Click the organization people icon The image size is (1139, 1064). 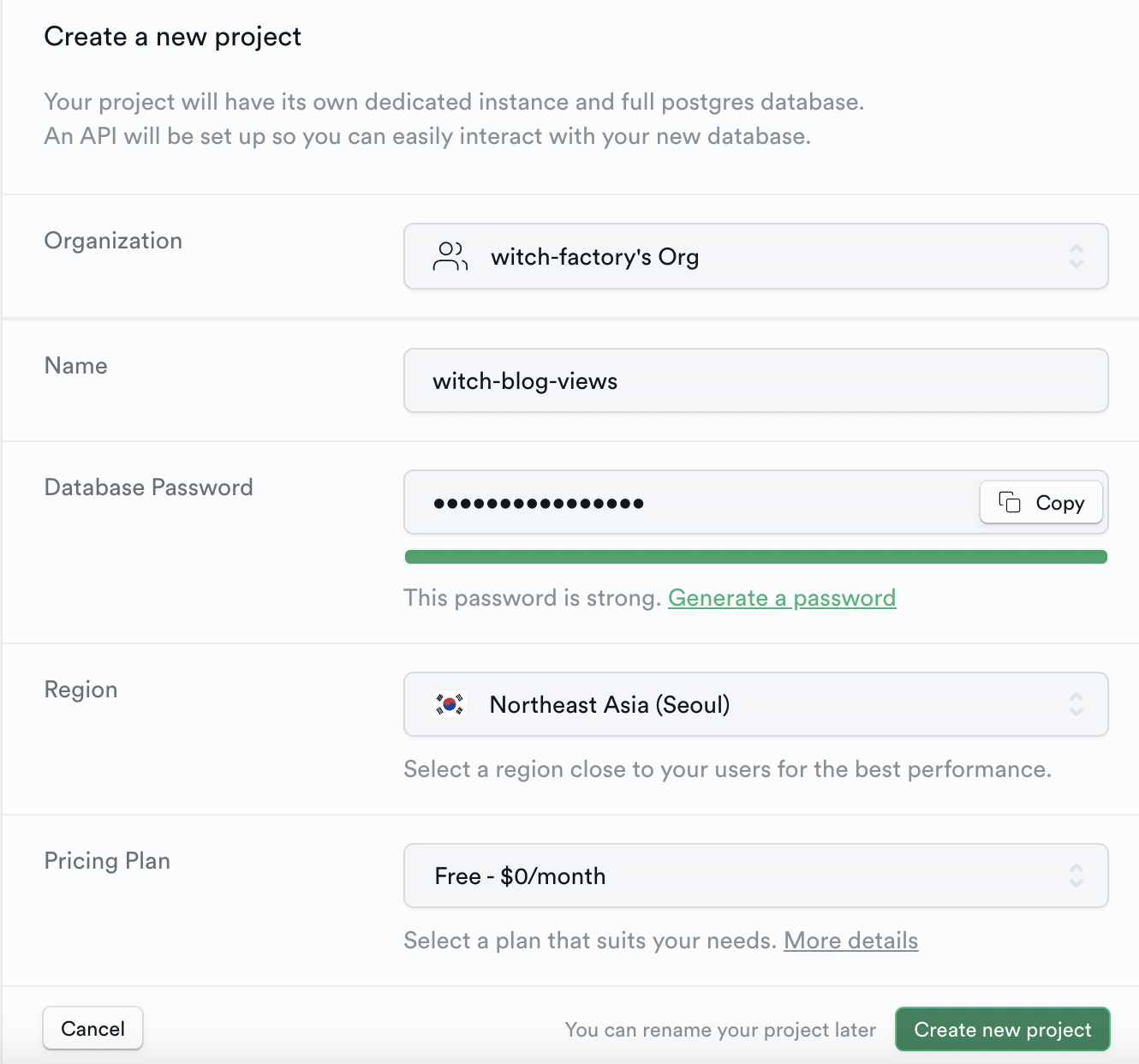coord(449,255)
